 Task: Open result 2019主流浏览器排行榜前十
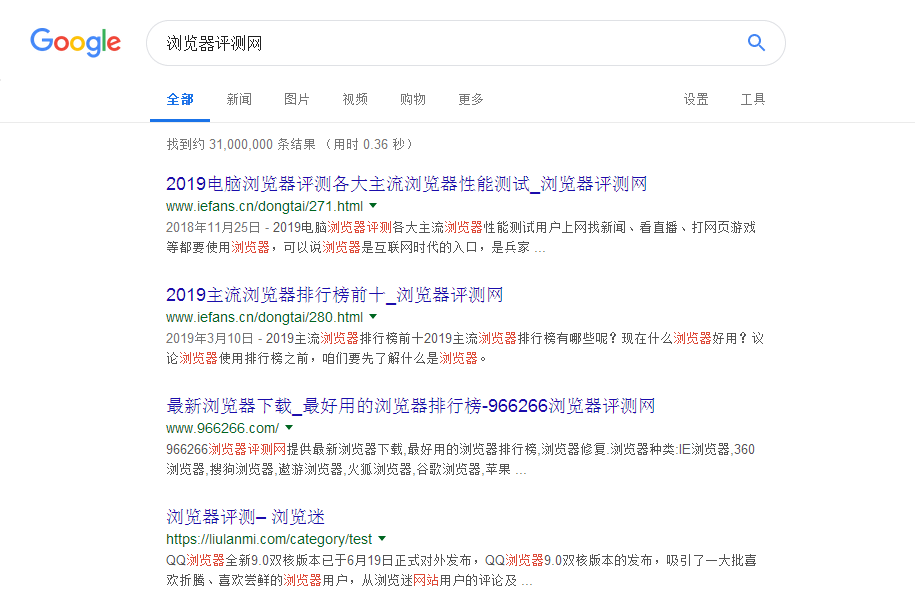334,295
